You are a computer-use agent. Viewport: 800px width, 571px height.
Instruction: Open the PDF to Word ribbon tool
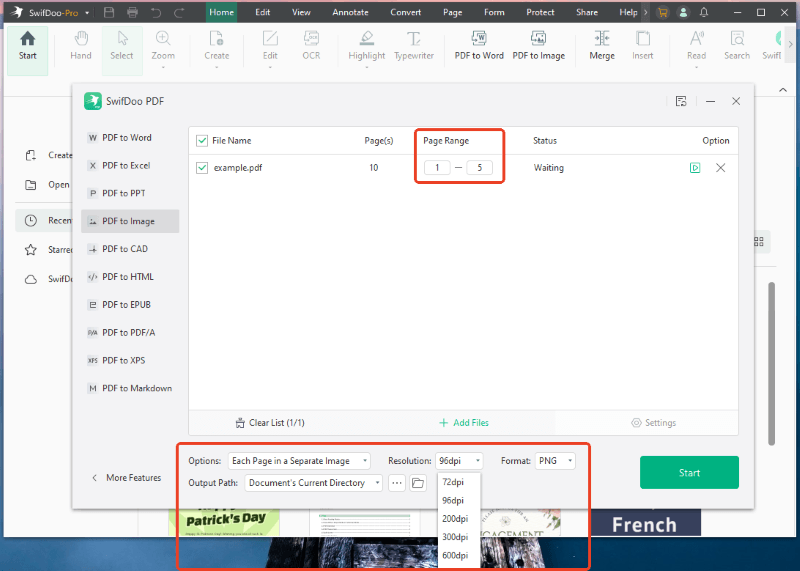tap(479, 46)
